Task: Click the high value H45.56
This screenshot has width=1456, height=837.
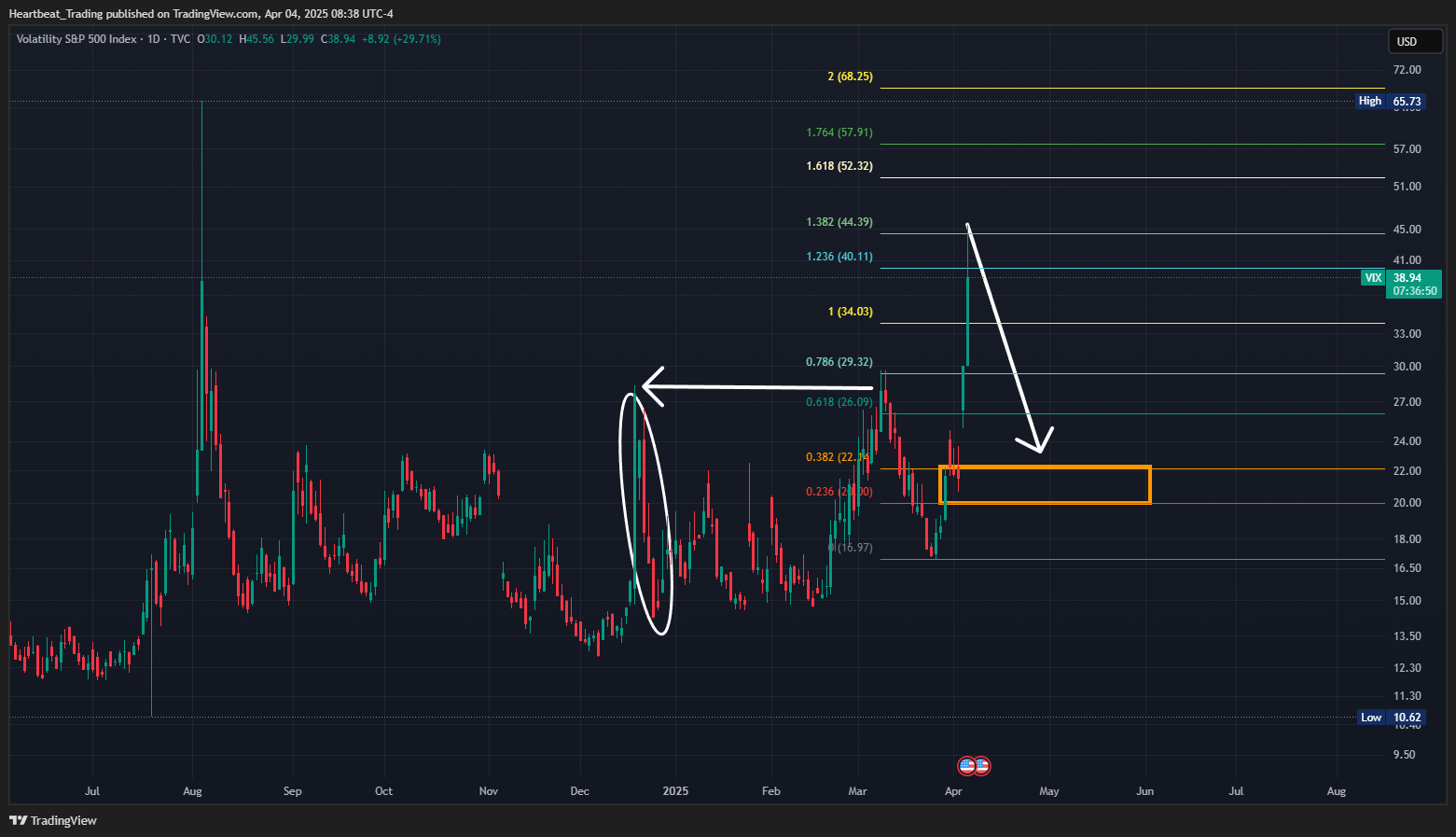Action: [257, 39]
